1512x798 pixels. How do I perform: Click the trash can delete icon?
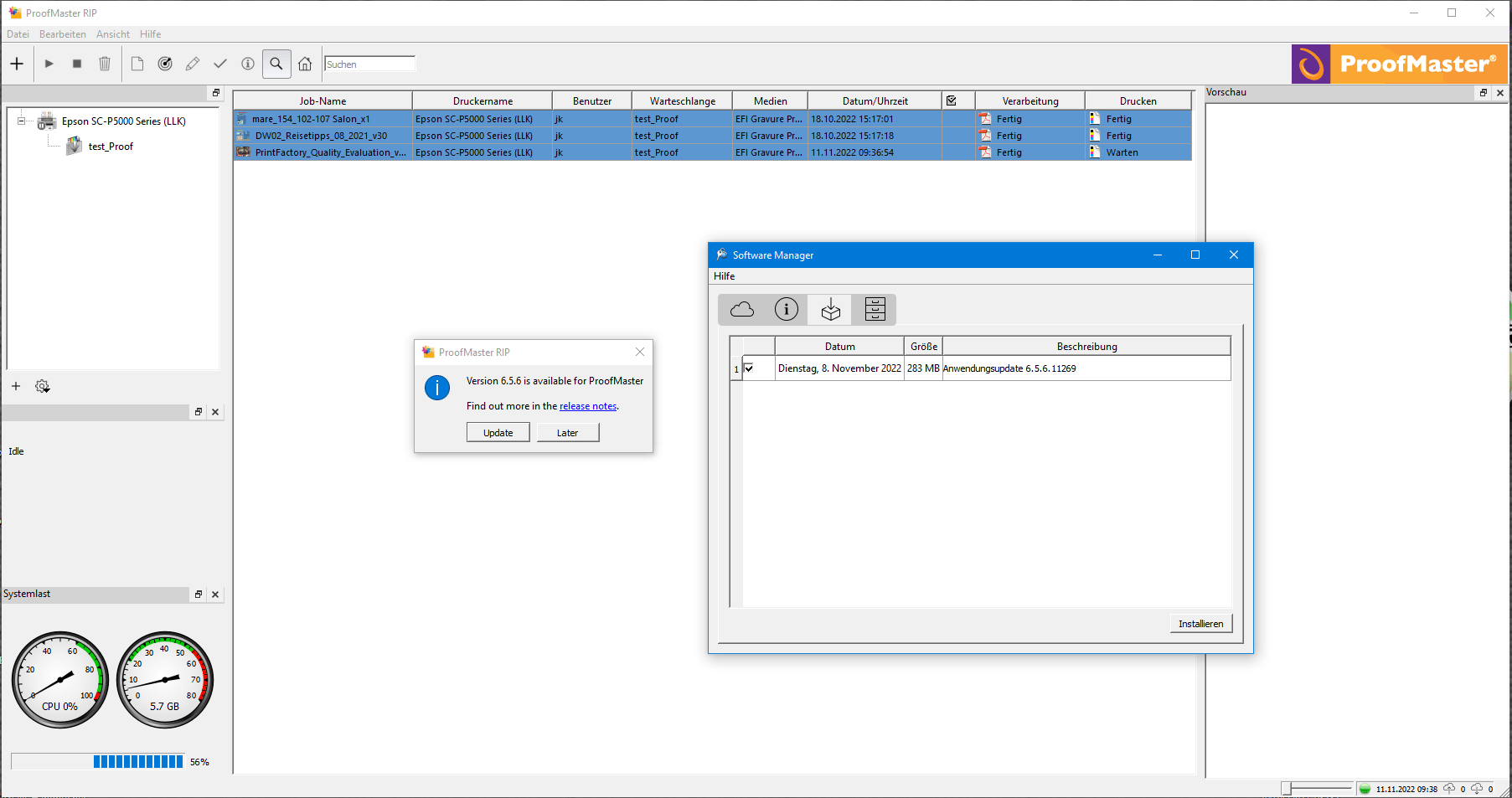(105, 64)
